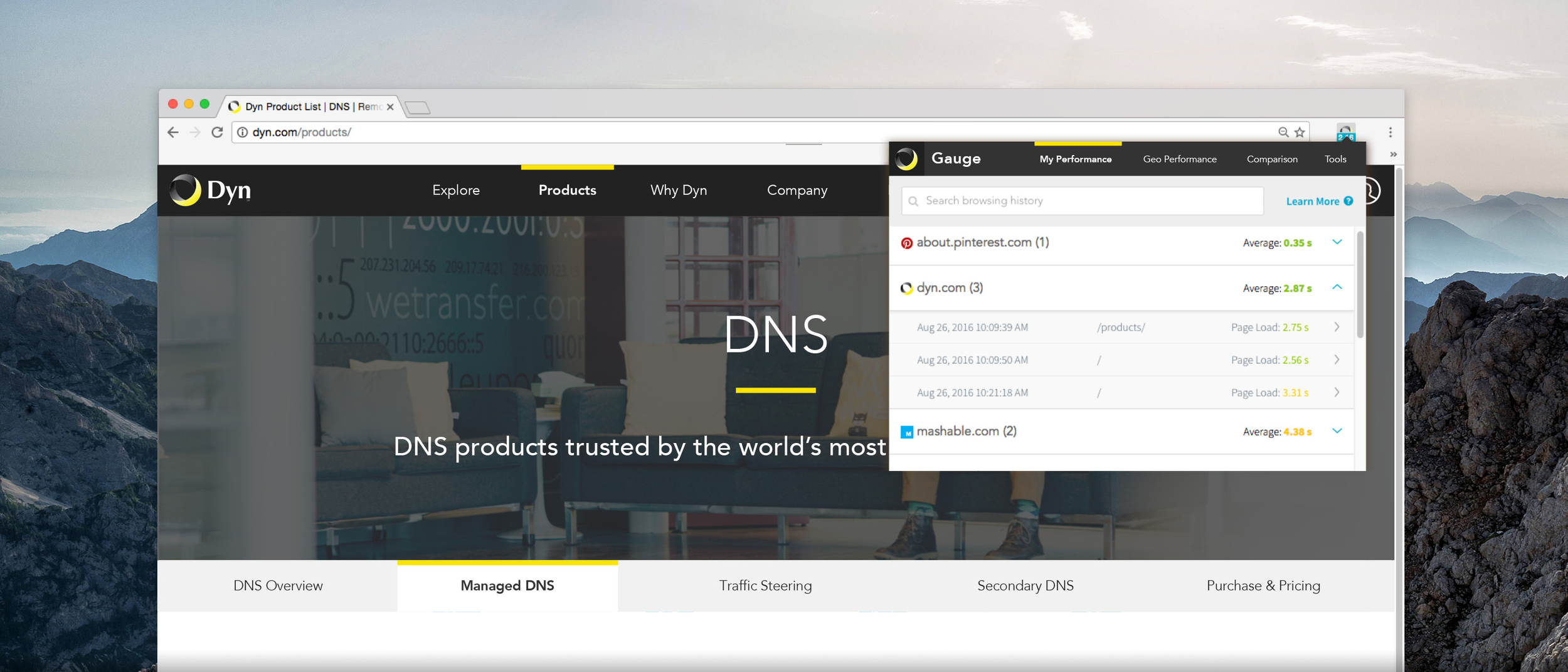Select the Secondary DNS tab
This screenshot has height=672, width=1568.
[x=1025, y=586]
